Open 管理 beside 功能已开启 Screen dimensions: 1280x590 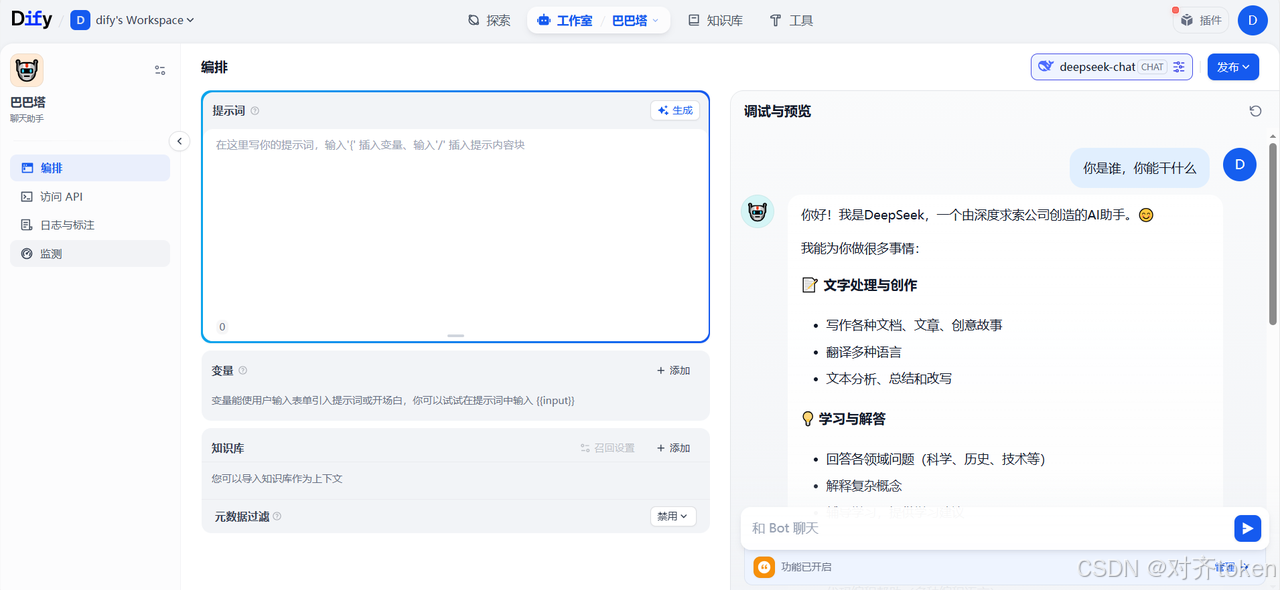coord(1231,567)
